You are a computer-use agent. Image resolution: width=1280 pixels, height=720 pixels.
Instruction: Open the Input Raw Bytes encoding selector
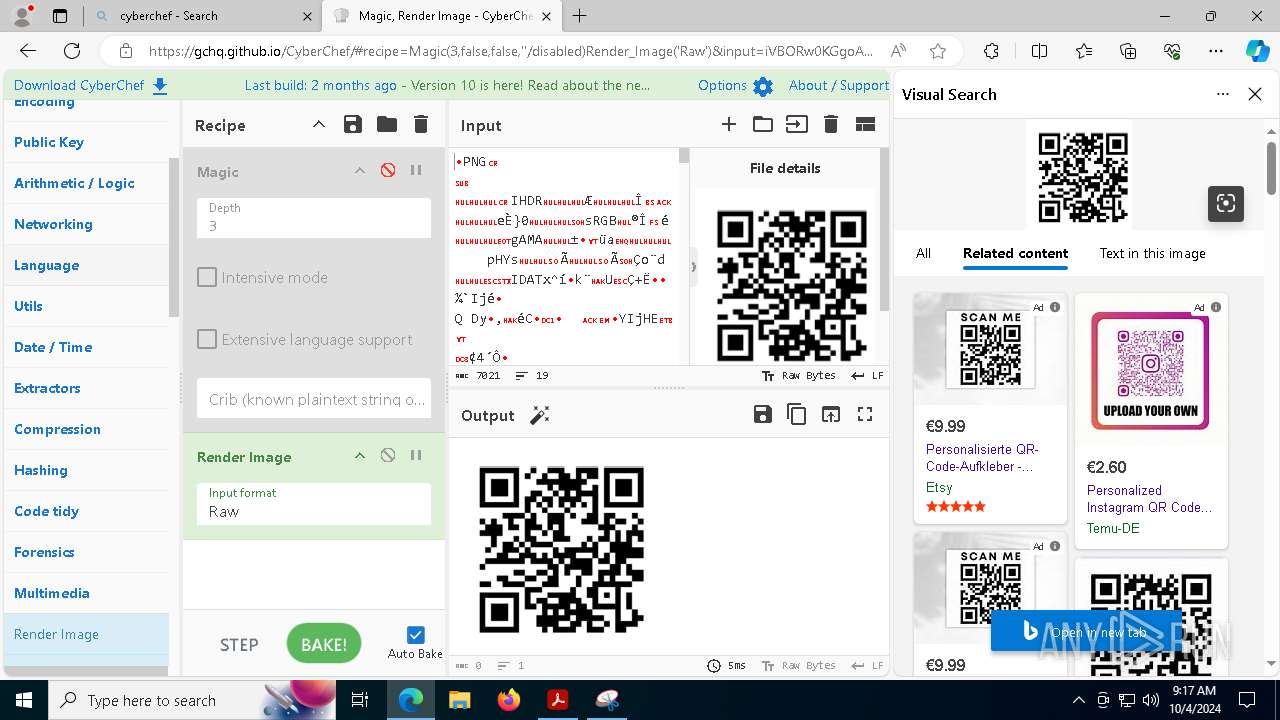coord(798,376)
